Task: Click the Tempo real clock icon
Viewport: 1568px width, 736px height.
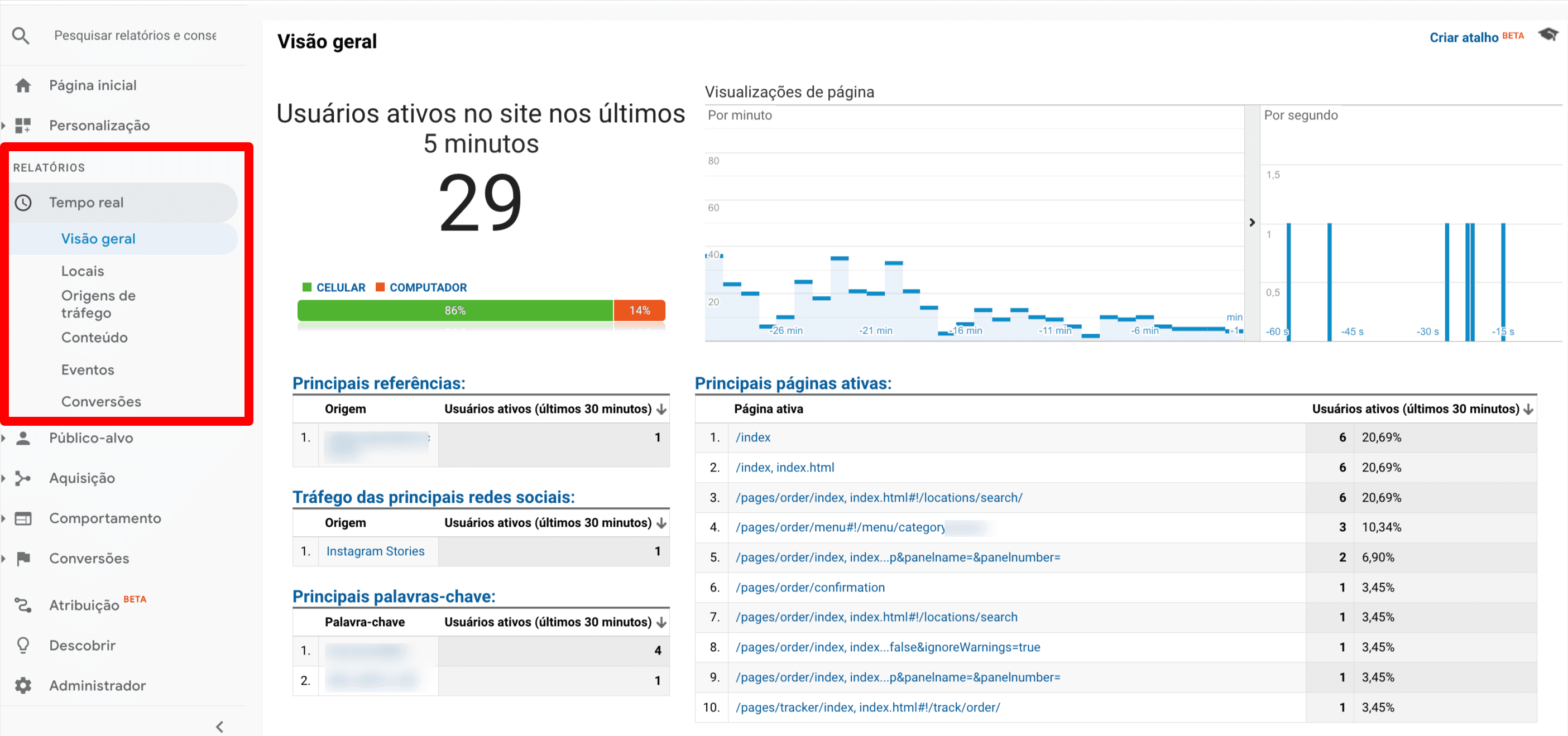Action: tap(23, 203)
